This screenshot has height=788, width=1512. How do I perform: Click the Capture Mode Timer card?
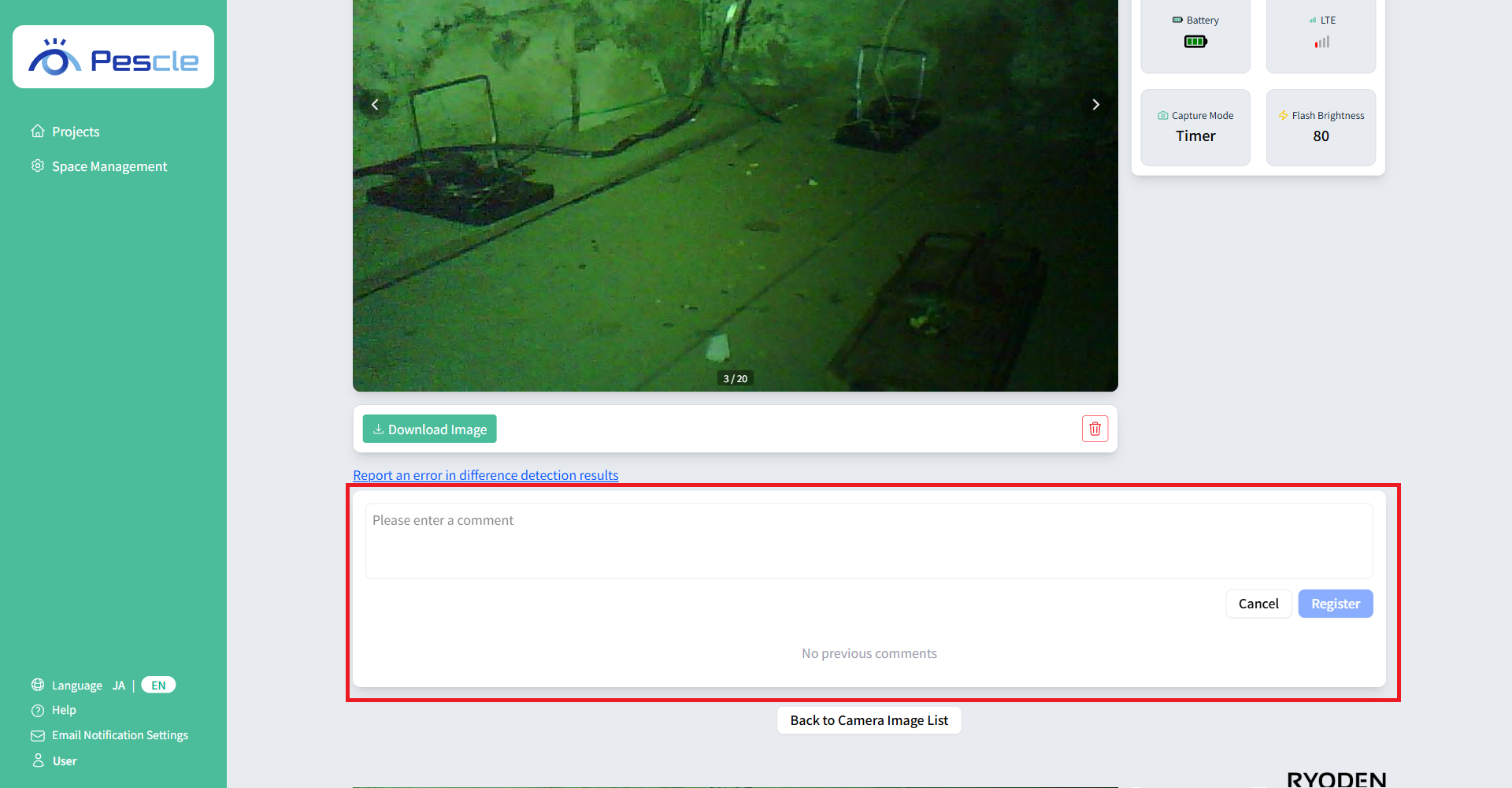[1195, 127]
